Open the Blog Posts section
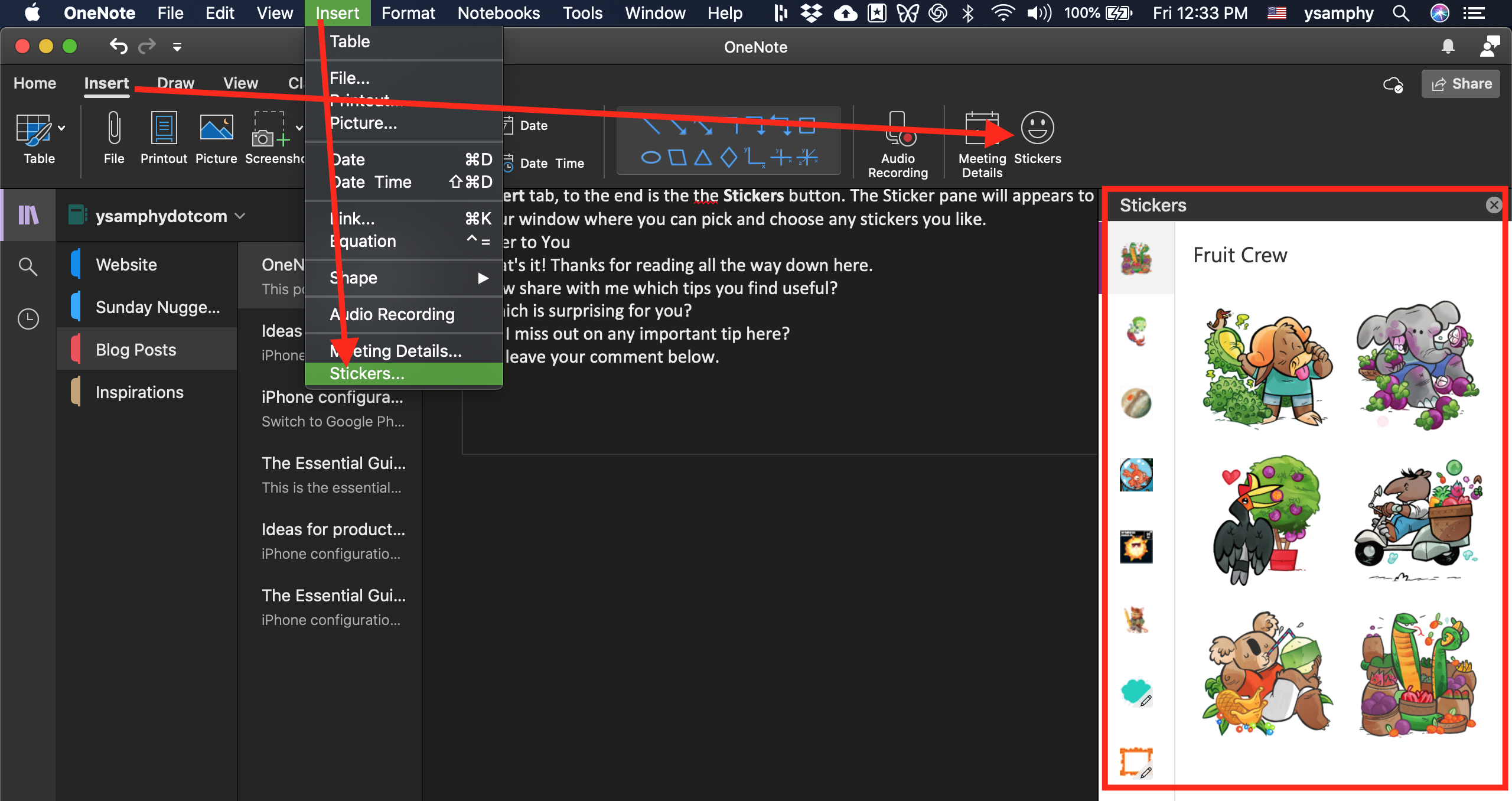Screen dimensions: 1512x801 click(x=147, y=350)
